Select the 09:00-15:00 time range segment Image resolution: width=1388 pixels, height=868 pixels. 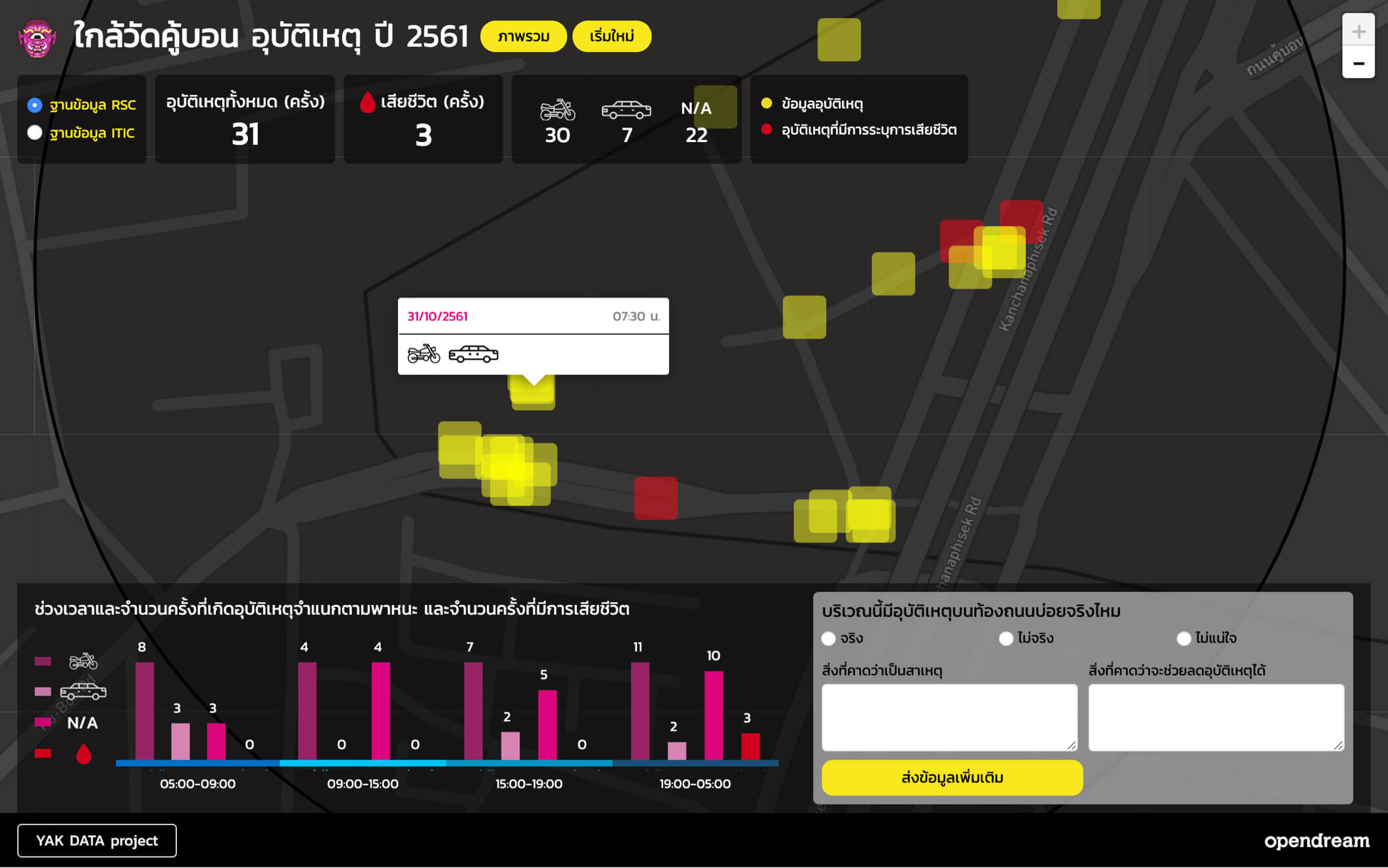362,763
